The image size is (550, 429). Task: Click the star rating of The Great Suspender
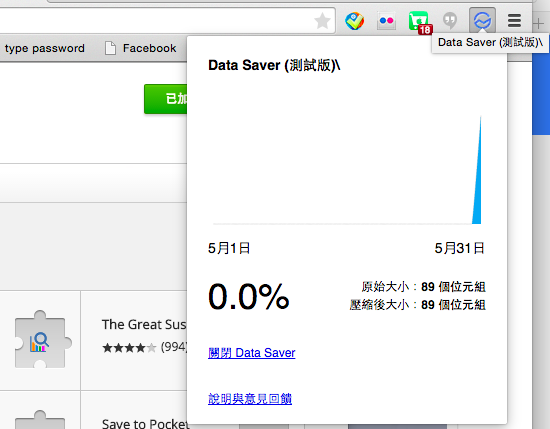[129, 348]
